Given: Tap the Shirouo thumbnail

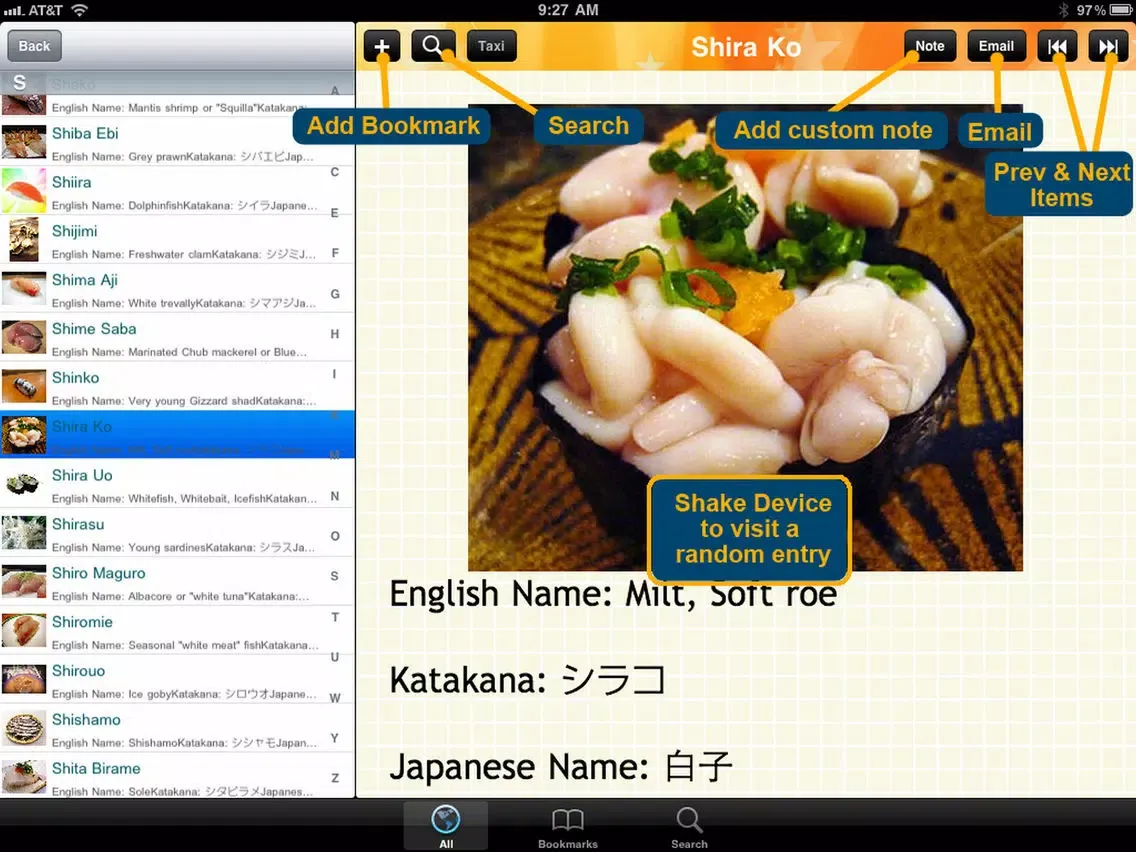Looking at the screenshot, I should coord(24,680).
